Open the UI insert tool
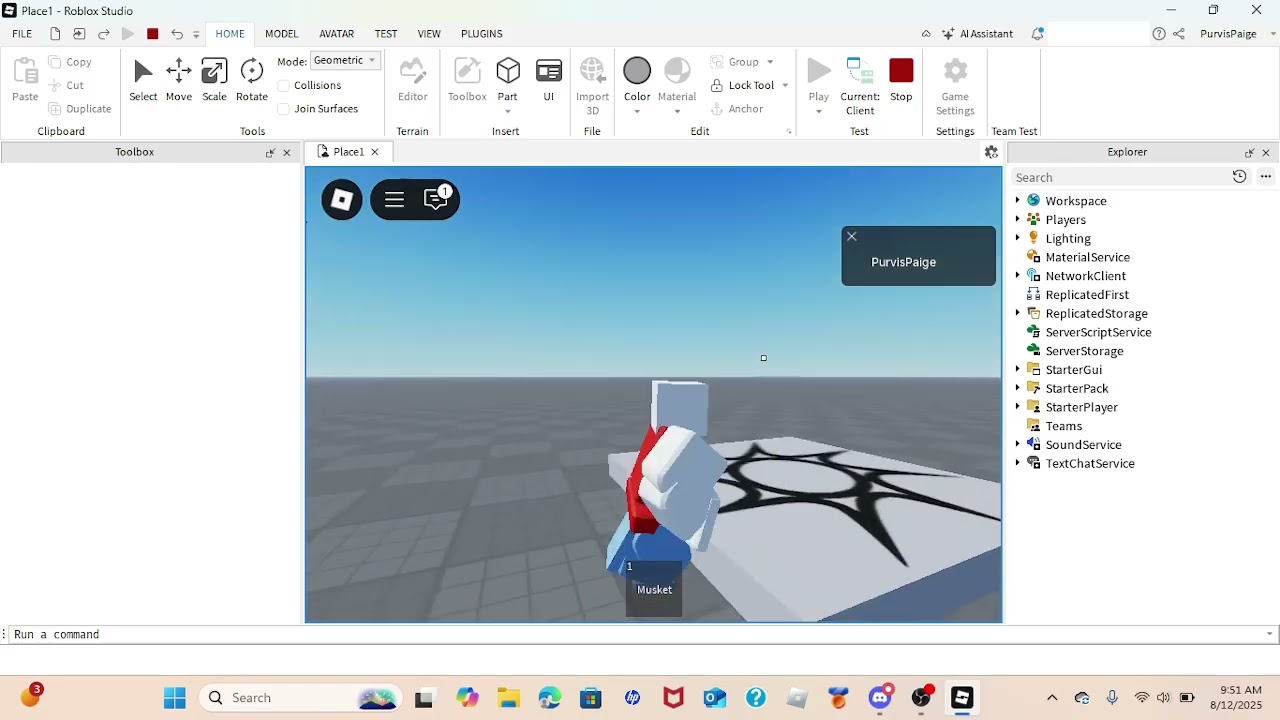Screen dimensions: 1280x720 tap(549, 80)
